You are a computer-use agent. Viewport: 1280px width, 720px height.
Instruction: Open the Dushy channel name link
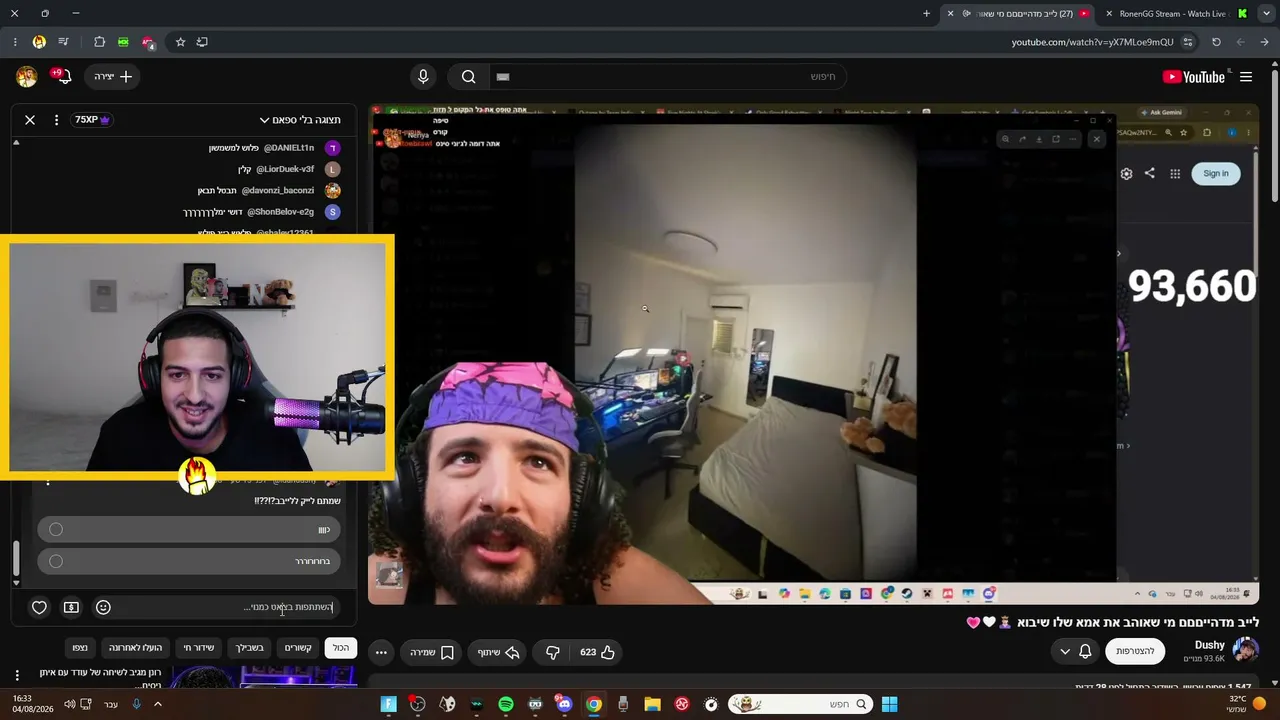point(1209,645)
